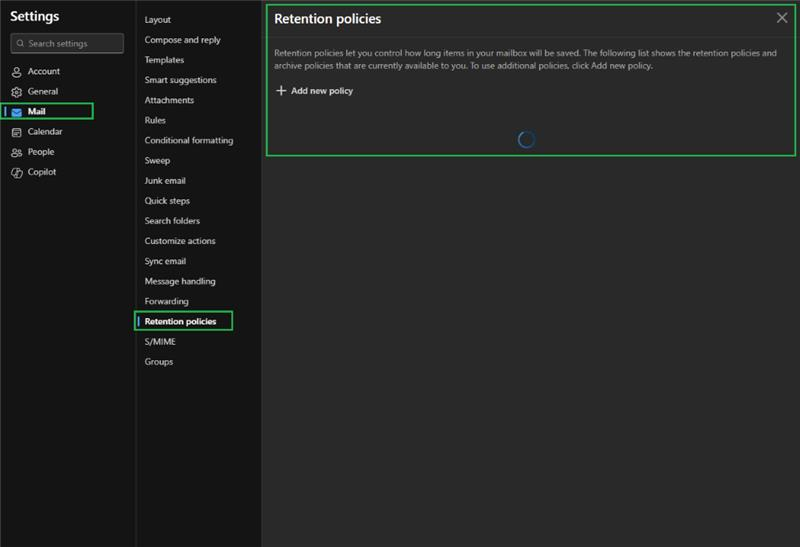The height and width of the screenshot is (547, 800).
Task: Open Message handling settings
Action: pyautogui.click(x=180, y=281)
